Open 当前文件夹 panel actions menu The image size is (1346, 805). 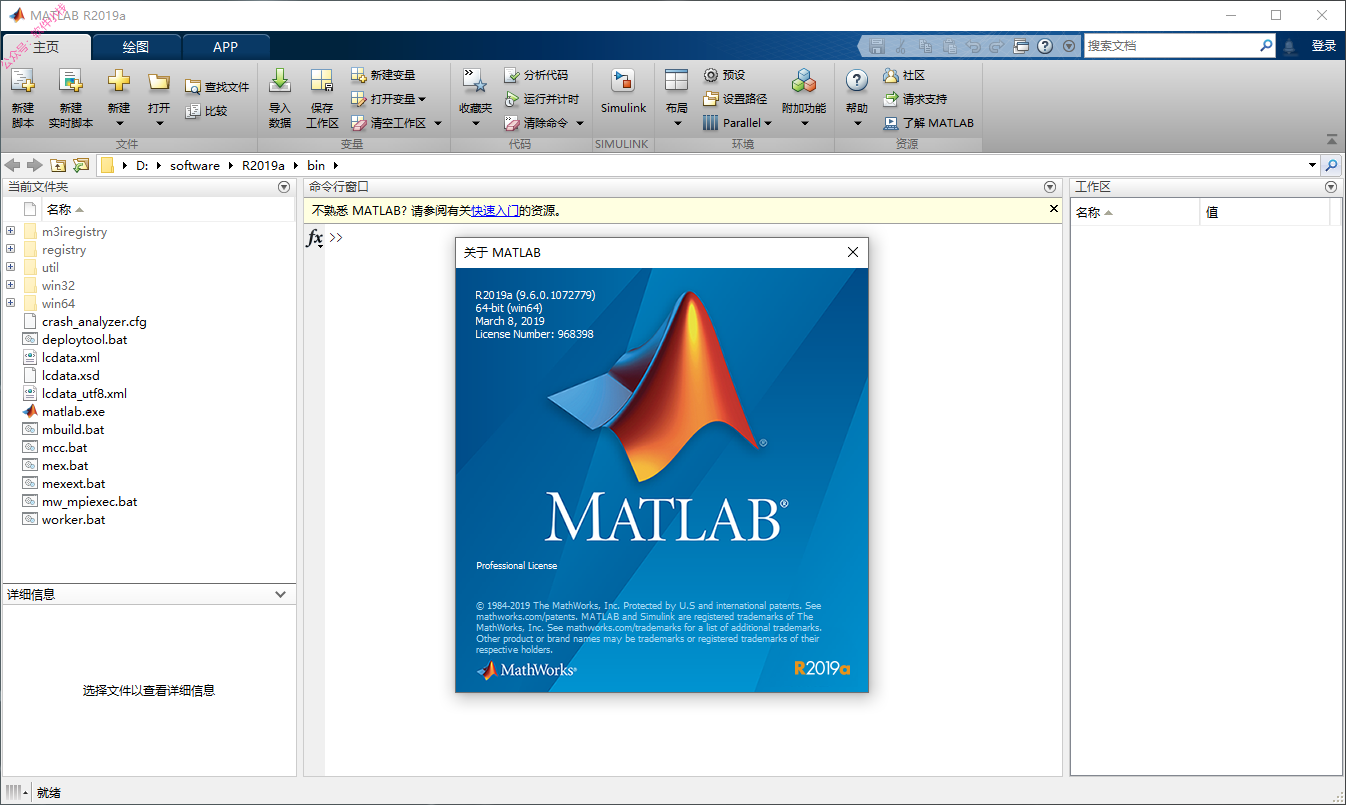click(x=284, y=187)
